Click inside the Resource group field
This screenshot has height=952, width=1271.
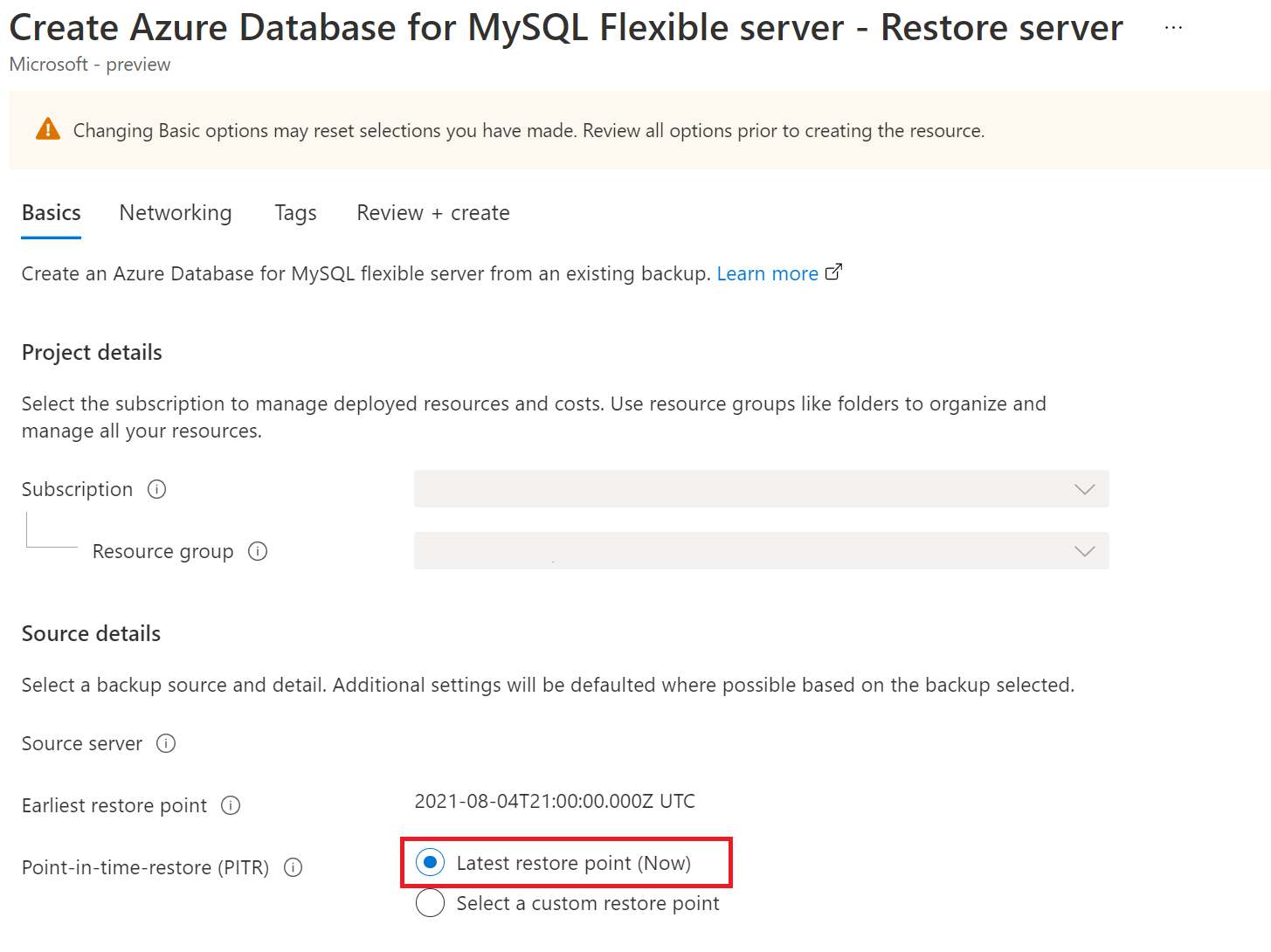(x=762, y=551)
